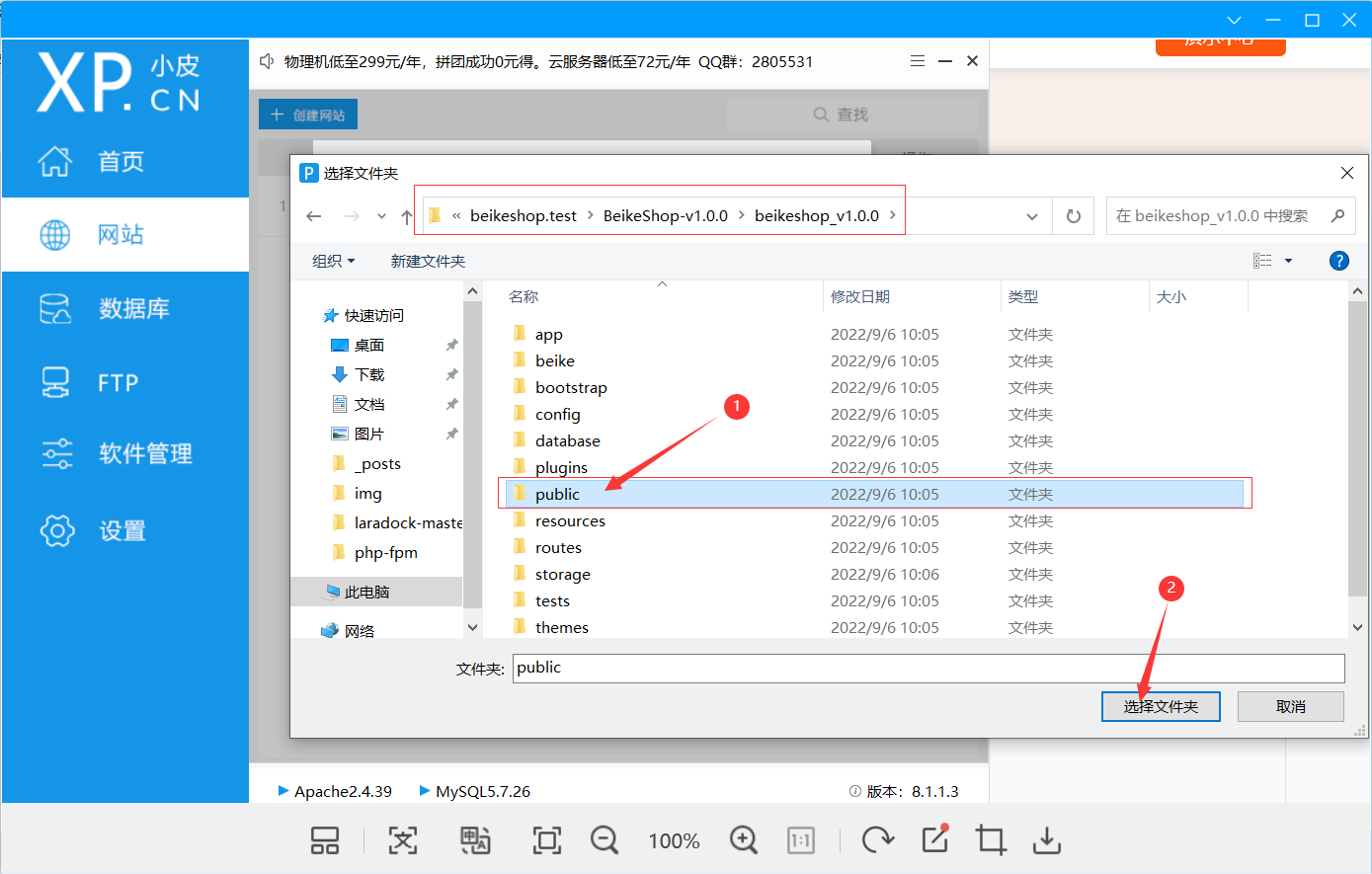
Task: Open view options dropdown arrow
Action: pos(1288,261)
